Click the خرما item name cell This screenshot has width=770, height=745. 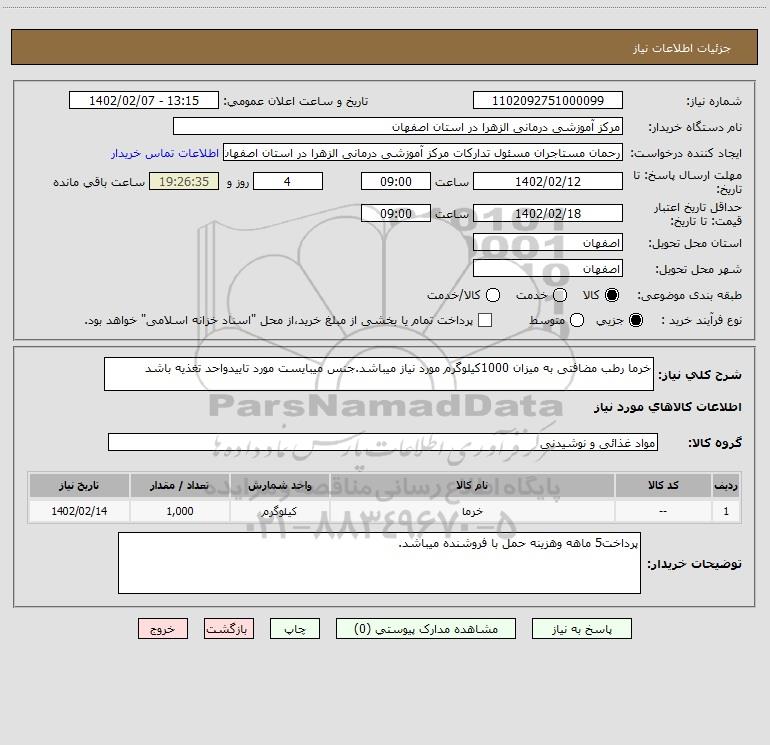tap(472, 511)
